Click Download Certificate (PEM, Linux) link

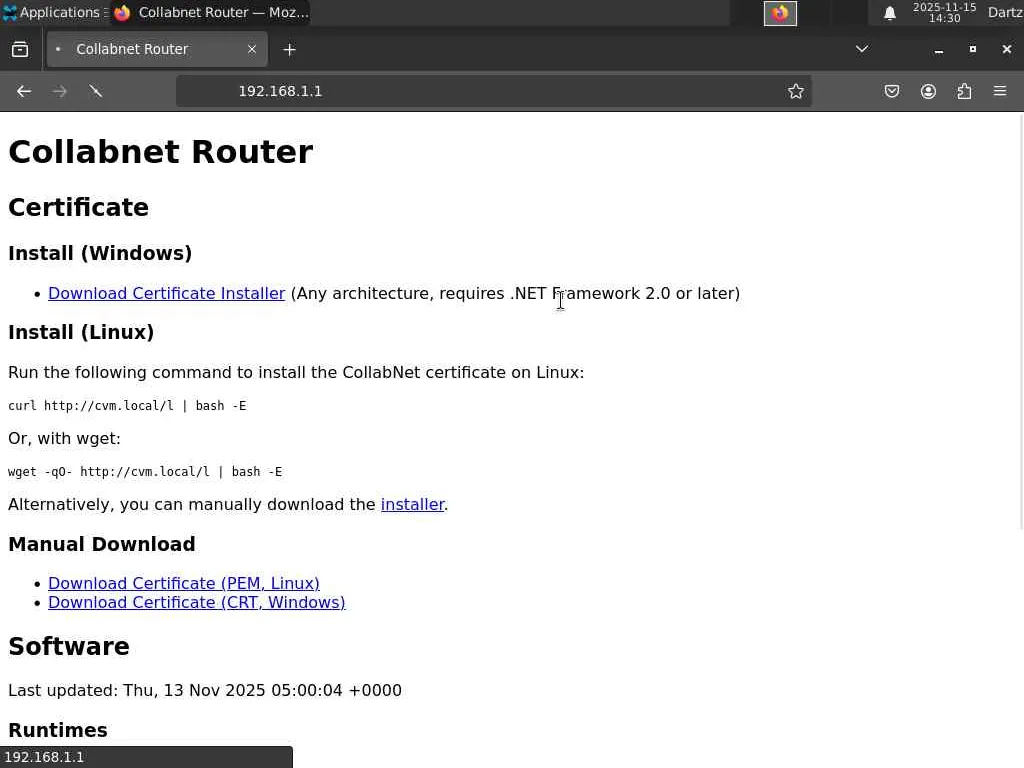(184, 583)
